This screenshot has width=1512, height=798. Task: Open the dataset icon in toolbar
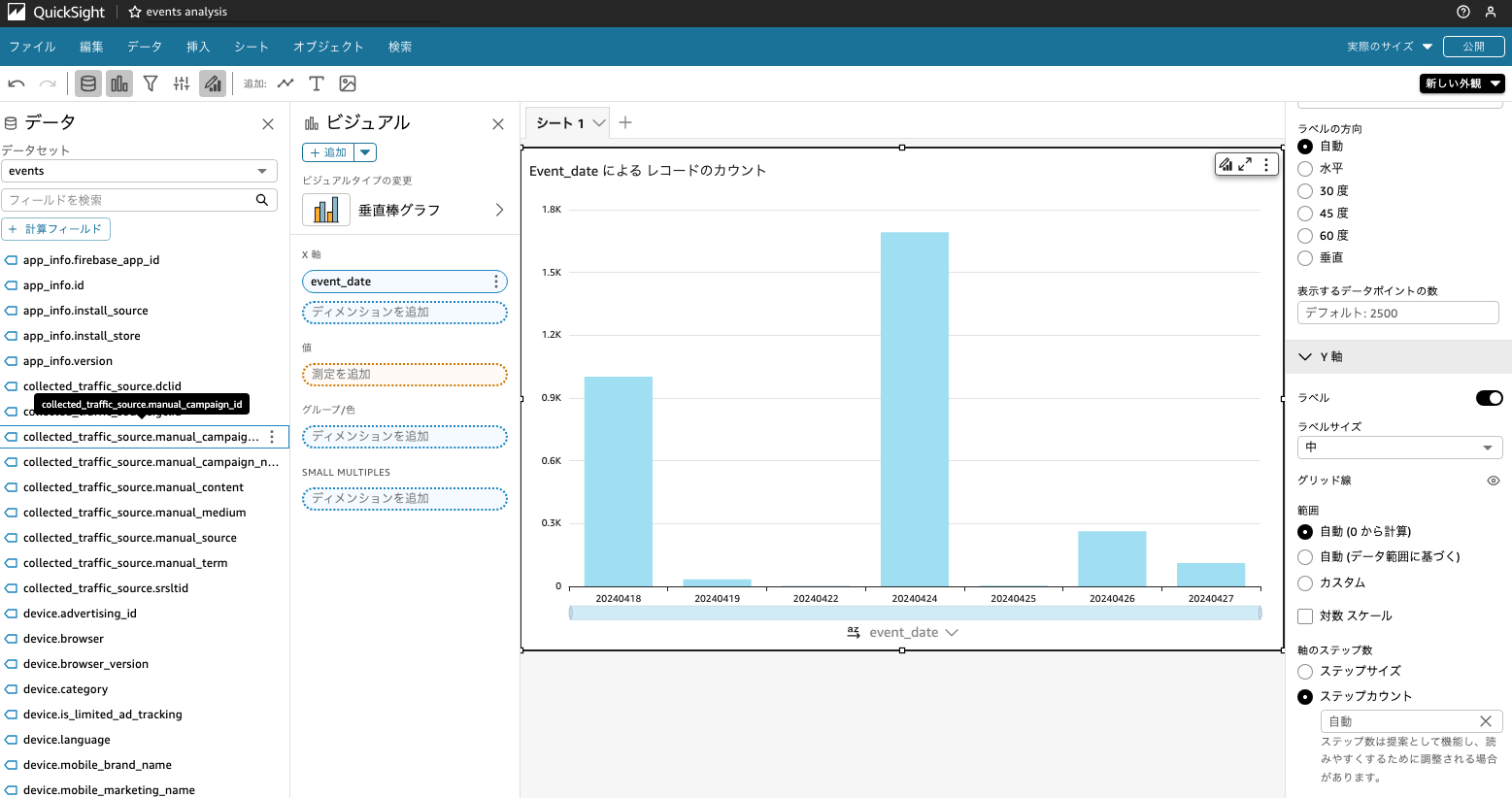88,83
